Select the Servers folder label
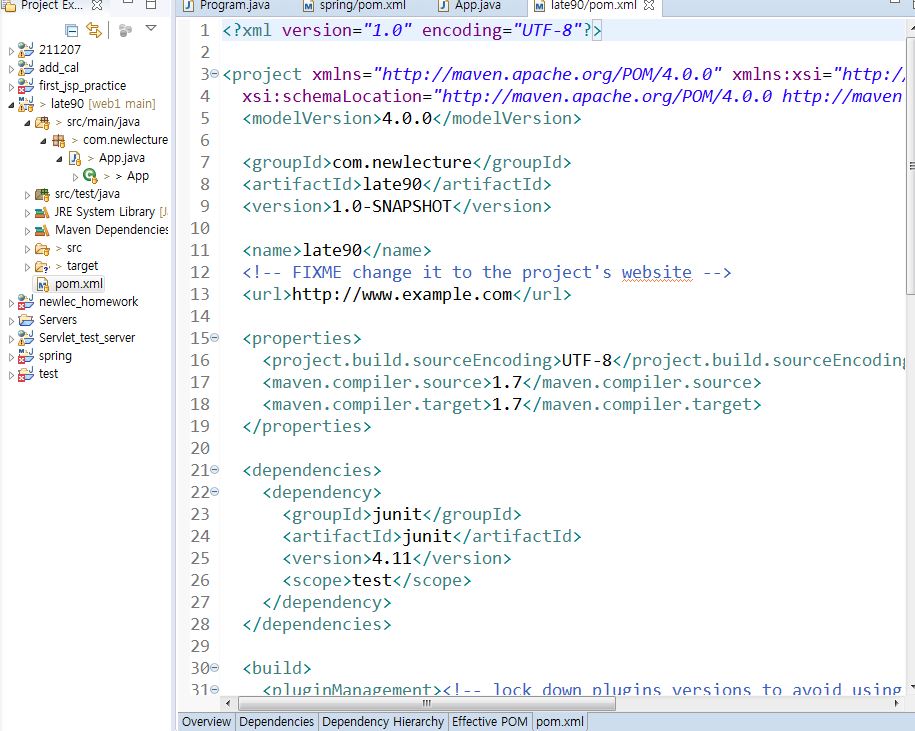The image size is (915, 731). [x=58, y=320]
